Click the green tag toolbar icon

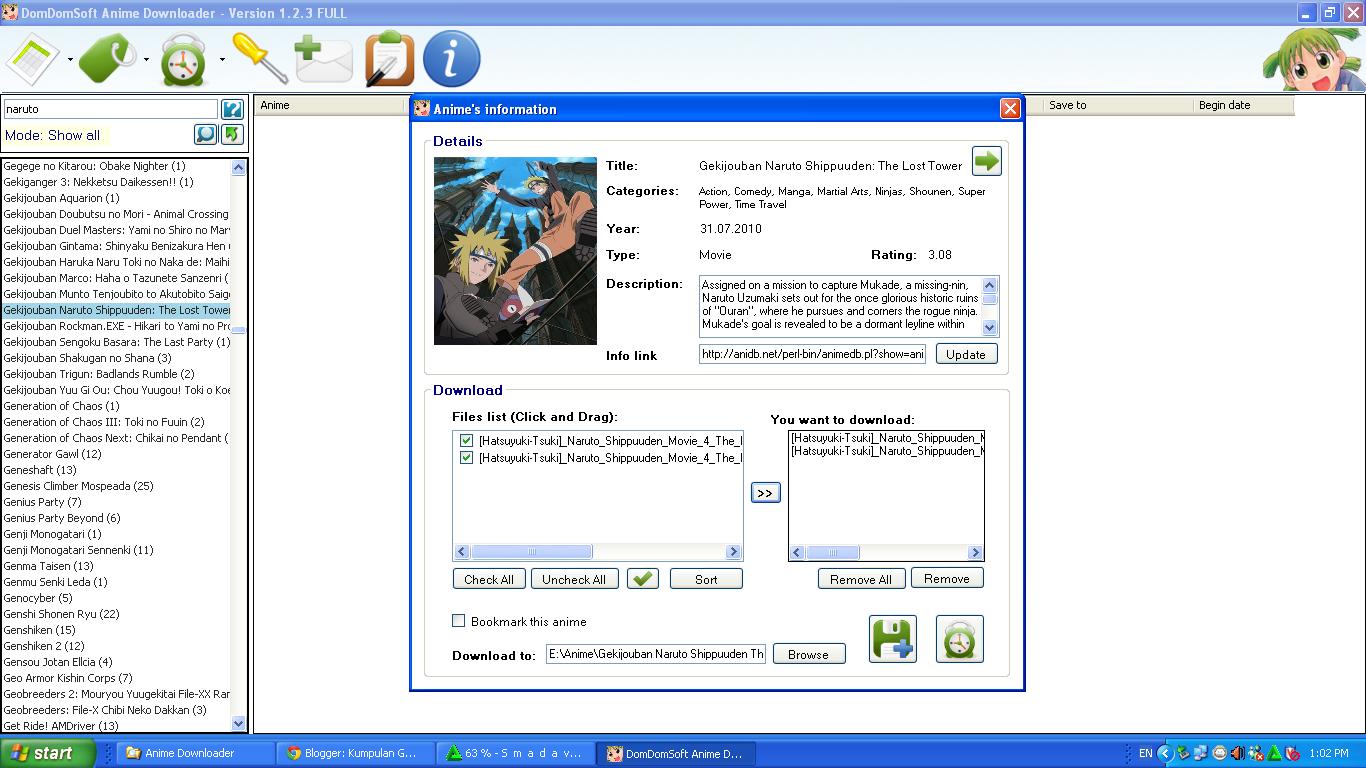108,59
